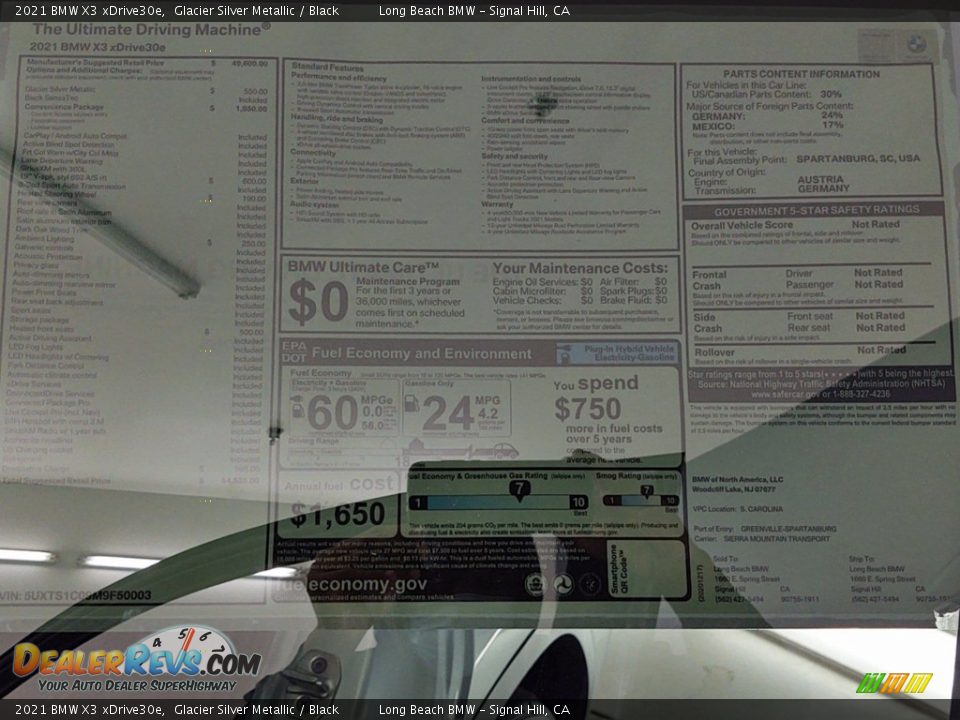Viewport: 960px width, 720px height.
Task: Click the 'Side Crash' label
Action: tap(708, 323)
